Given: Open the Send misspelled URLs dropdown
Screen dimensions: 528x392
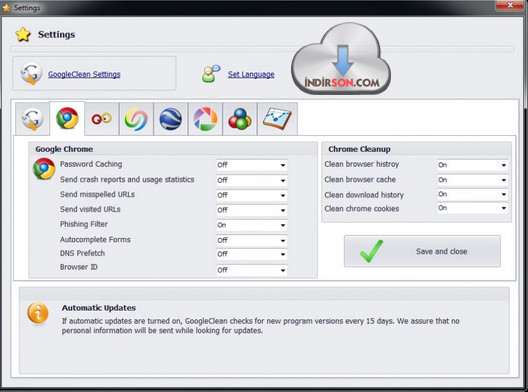Looking at the screenshot, I should tap(252, 195).
